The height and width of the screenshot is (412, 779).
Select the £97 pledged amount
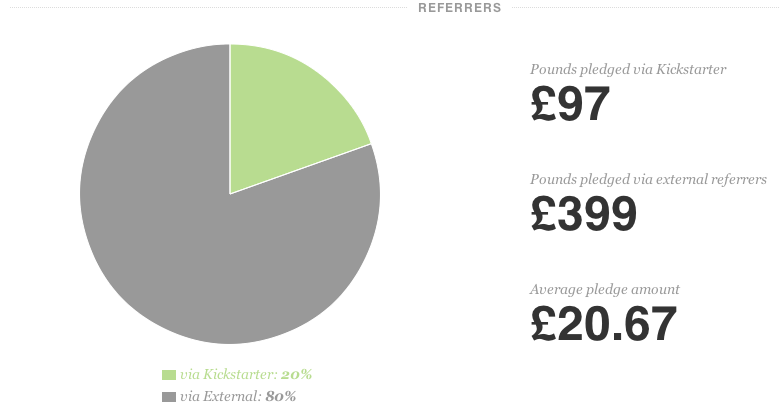[x=570, y=103]
